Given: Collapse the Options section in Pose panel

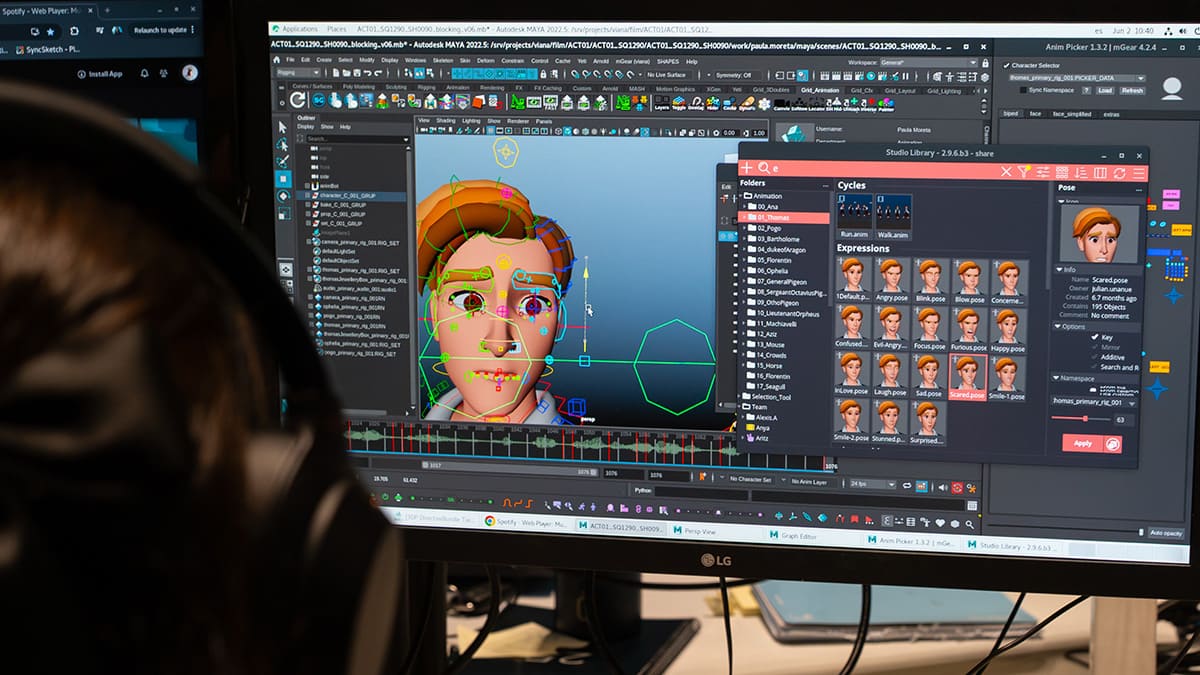Looking at the screenshot, I should [x=1058, y=327].
